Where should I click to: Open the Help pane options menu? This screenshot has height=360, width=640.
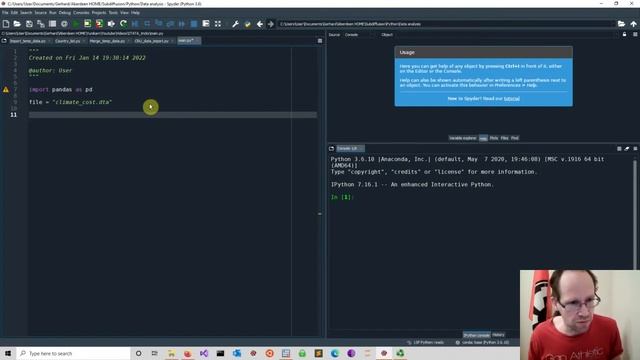[x=635, y=35]
